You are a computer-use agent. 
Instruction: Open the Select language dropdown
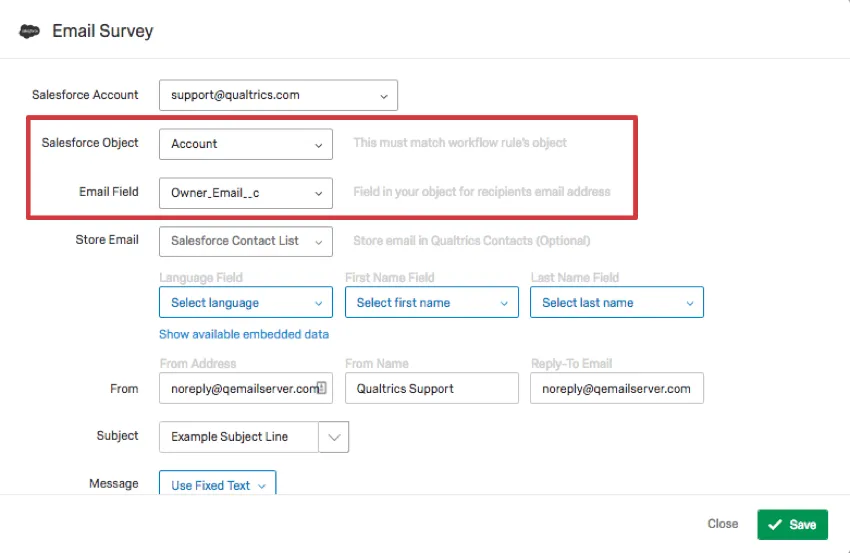pos(245,303)
